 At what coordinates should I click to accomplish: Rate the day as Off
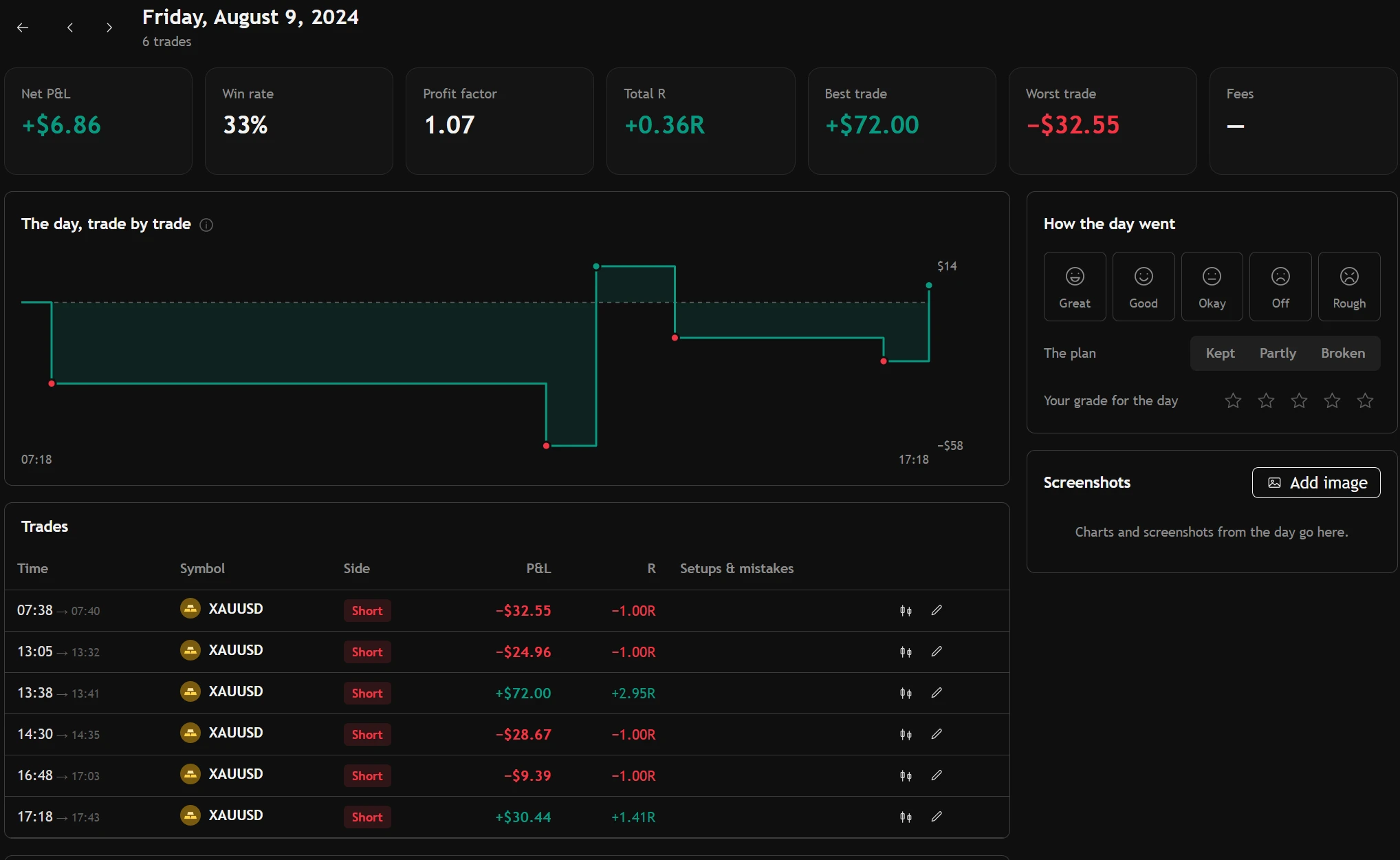tap(1280, 286)
